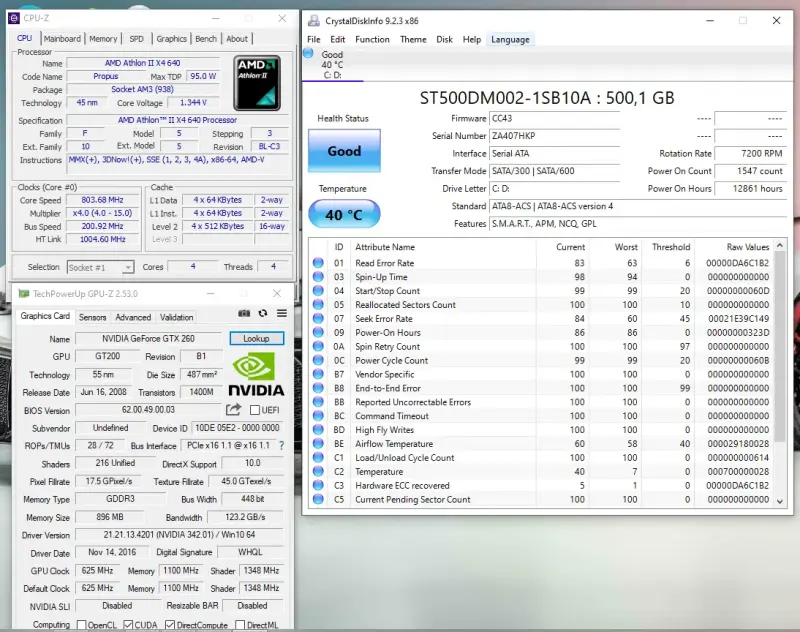Toggle the OpenCL checkbox
Viewport: 800px width, 632px height.
point(81,625)
